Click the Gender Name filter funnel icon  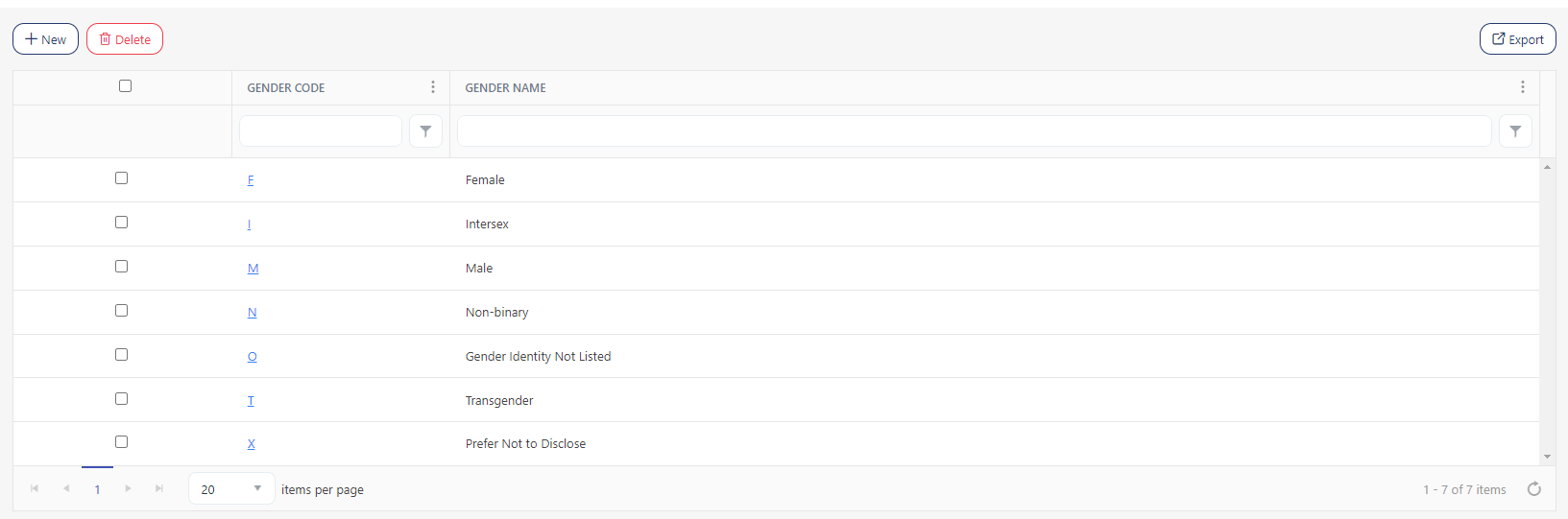(x=1514, y=131)
